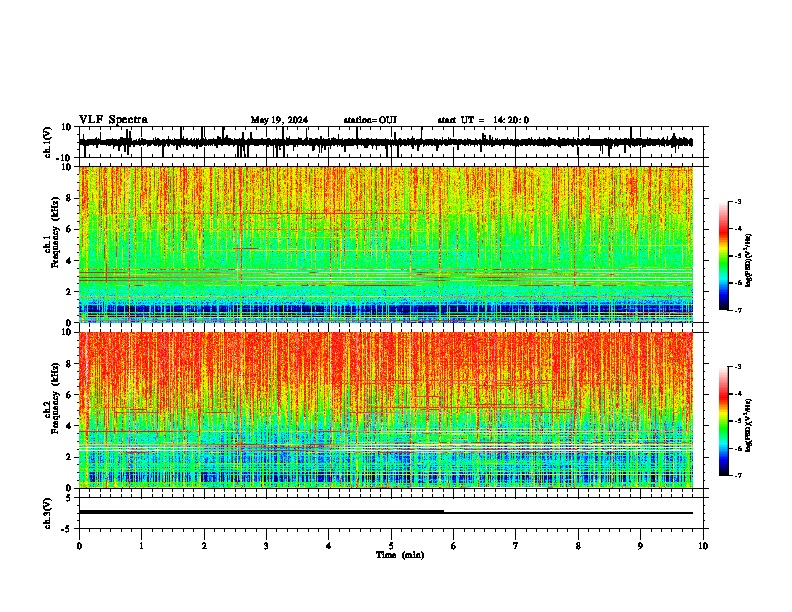The height and width of the screenshot is (612, 792).
Task: Click the "-7" tick on ch.2 colorbar
Action: (x=737, y=475)
